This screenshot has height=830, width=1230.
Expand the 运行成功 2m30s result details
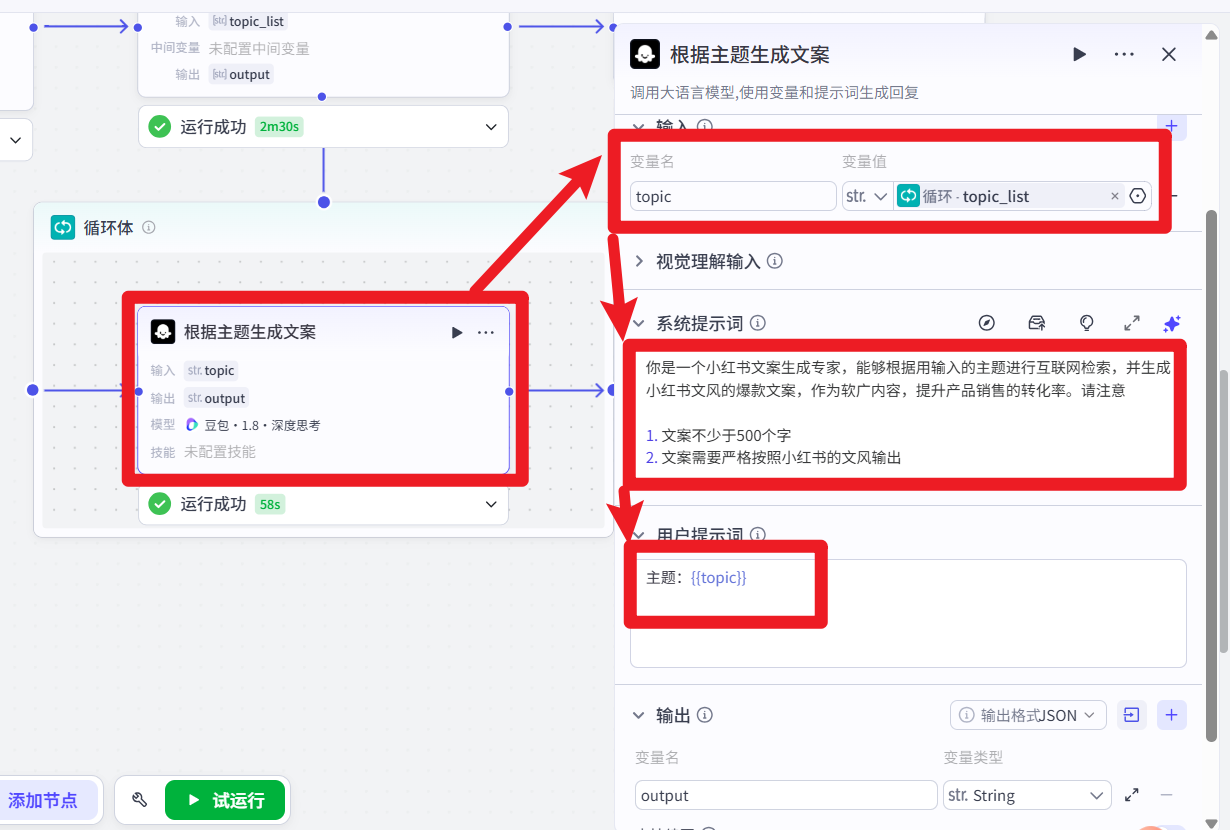pyautogui.click(x=491, y=127)
